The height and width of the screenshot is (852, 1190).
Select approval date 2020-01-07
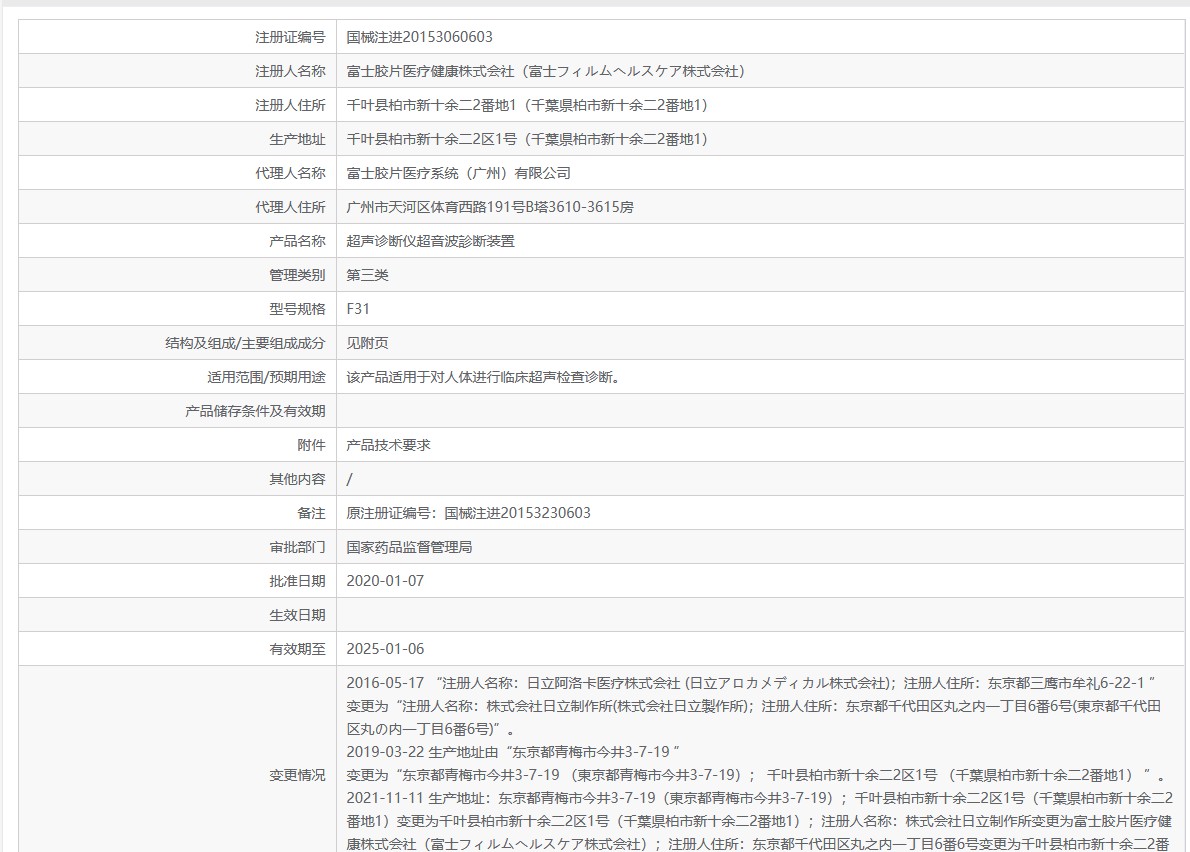coord(385,581)
